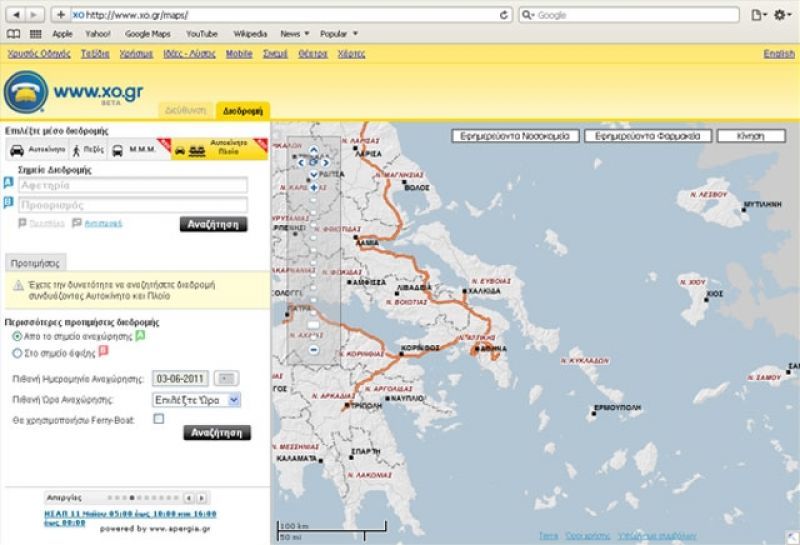Select the departure point radio option
800x545 pixels.
pyautogui.click(x=17, y=336)
